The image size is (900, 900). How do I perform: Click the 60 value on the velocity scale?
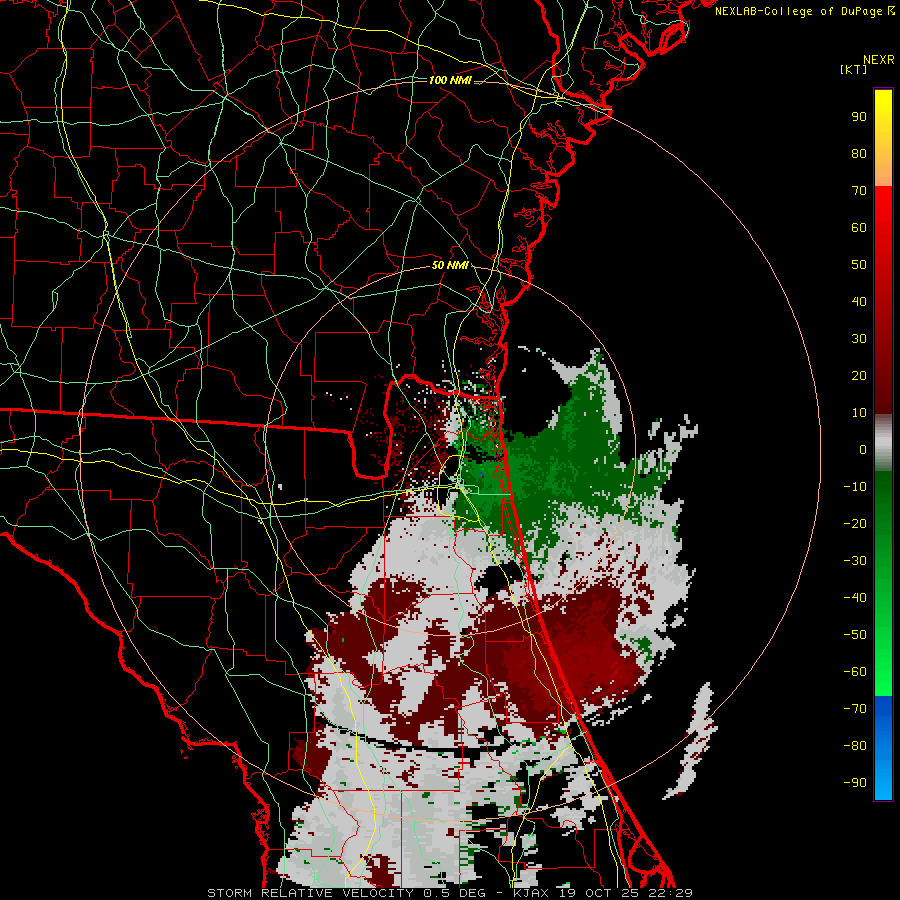tap(859, 228)
